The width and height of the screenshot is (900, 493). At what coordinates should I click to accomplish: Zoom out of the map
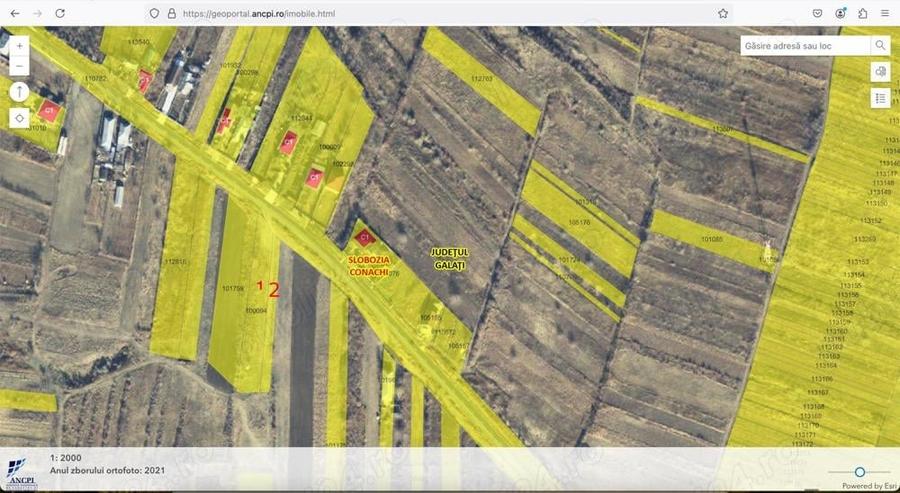[20, 66]
